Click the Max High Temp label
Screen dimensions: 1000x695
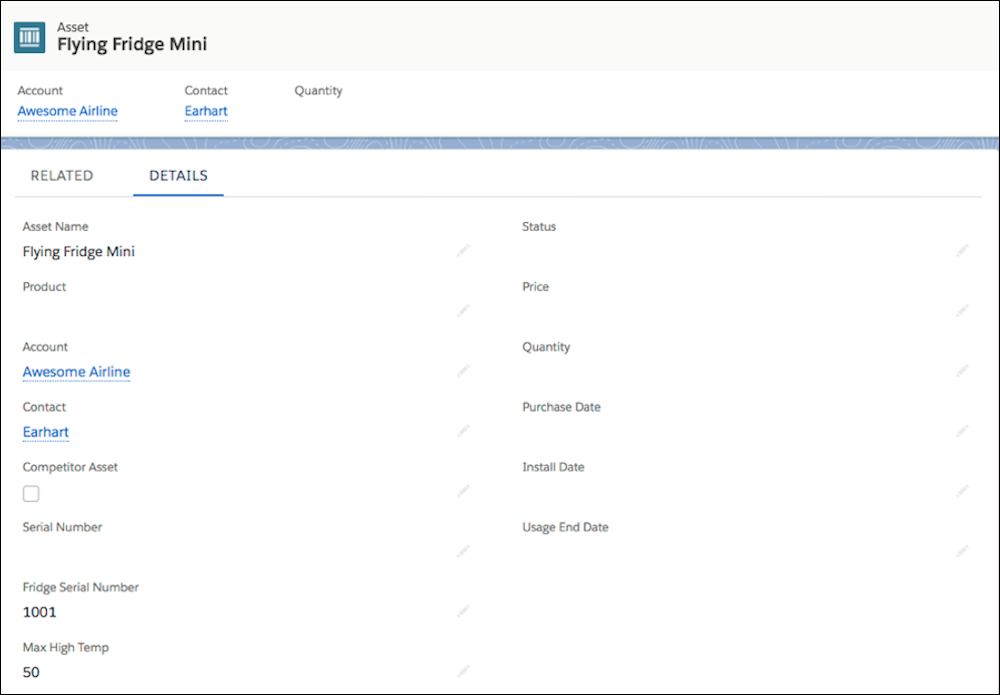tap(66, 647)
